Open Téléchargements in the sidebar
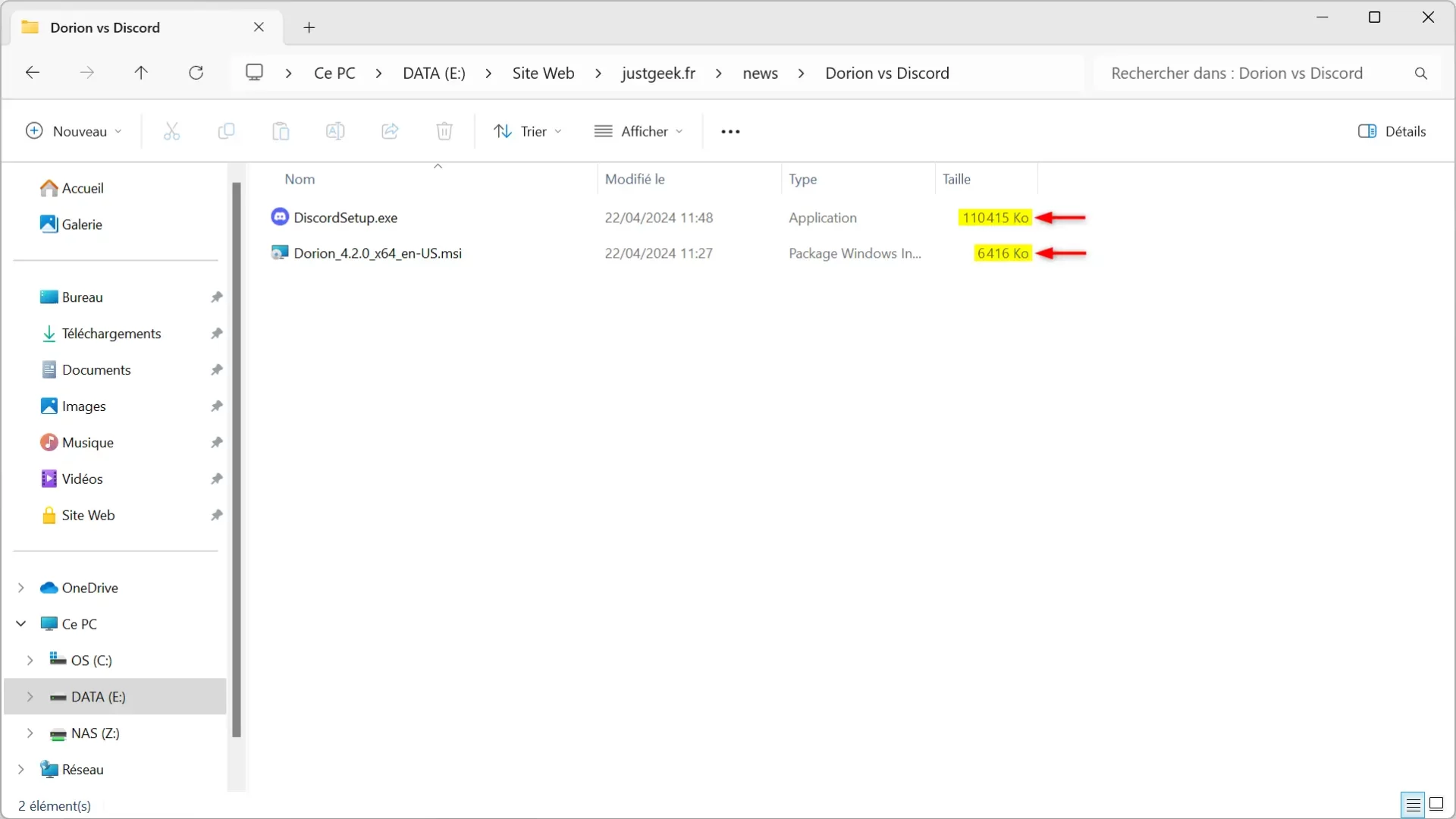This screenshot has height=819, width=1456. pyautogui.click(x=111, y=333)
